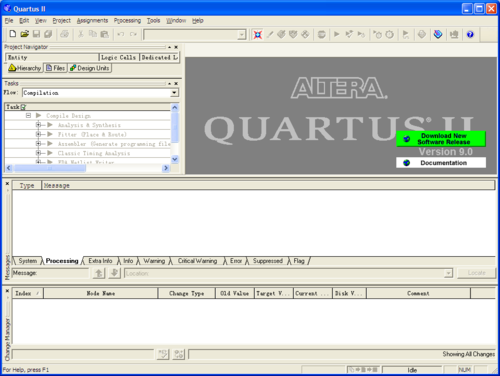Click the blue Programmer diamond icon
The height and width of the screenshot is (376, 500).
click(438, 34)
